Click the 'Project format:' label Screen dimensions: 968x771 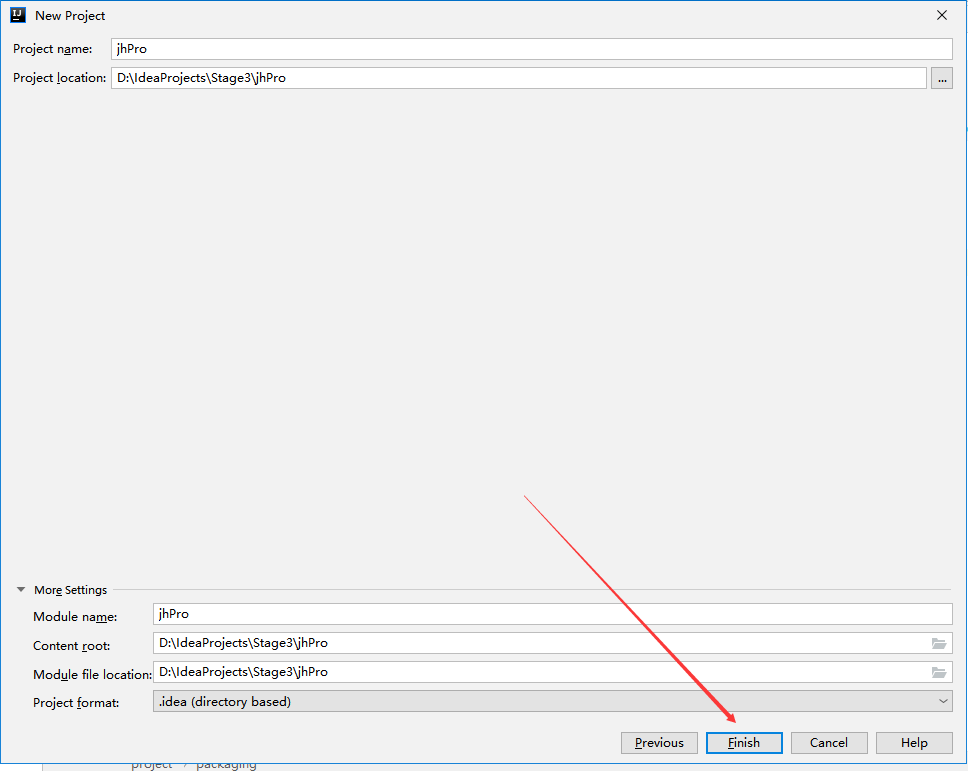(76, 702)
